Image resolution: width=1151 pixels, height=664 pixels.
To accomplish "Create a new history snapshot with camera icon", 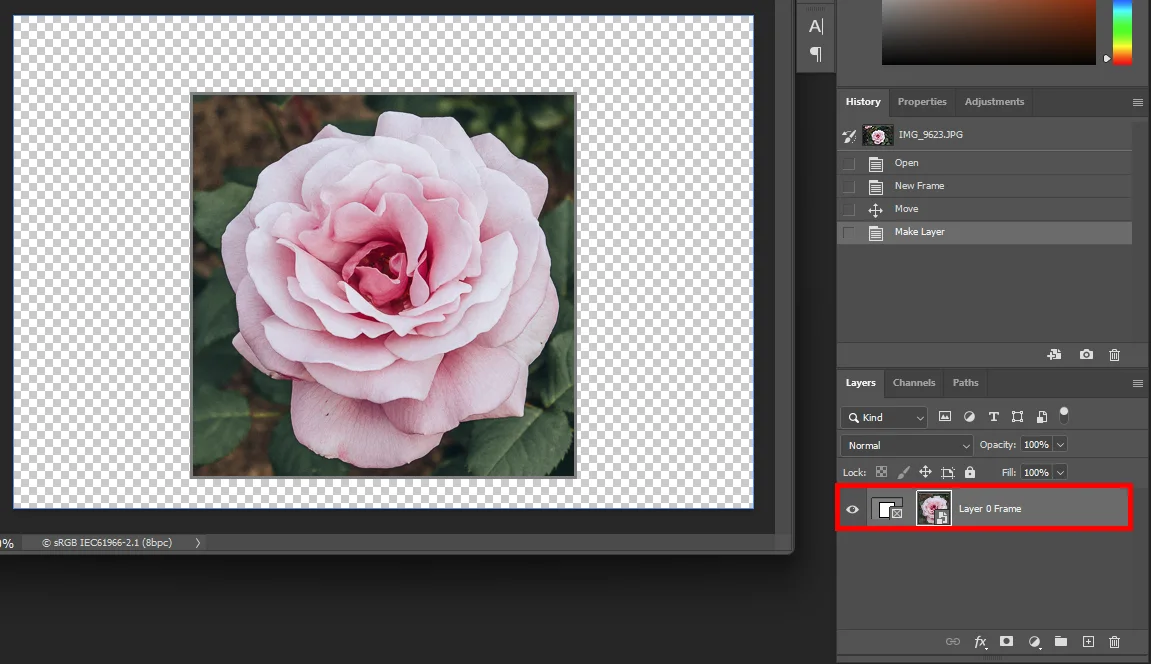I will pos(1086,354).
